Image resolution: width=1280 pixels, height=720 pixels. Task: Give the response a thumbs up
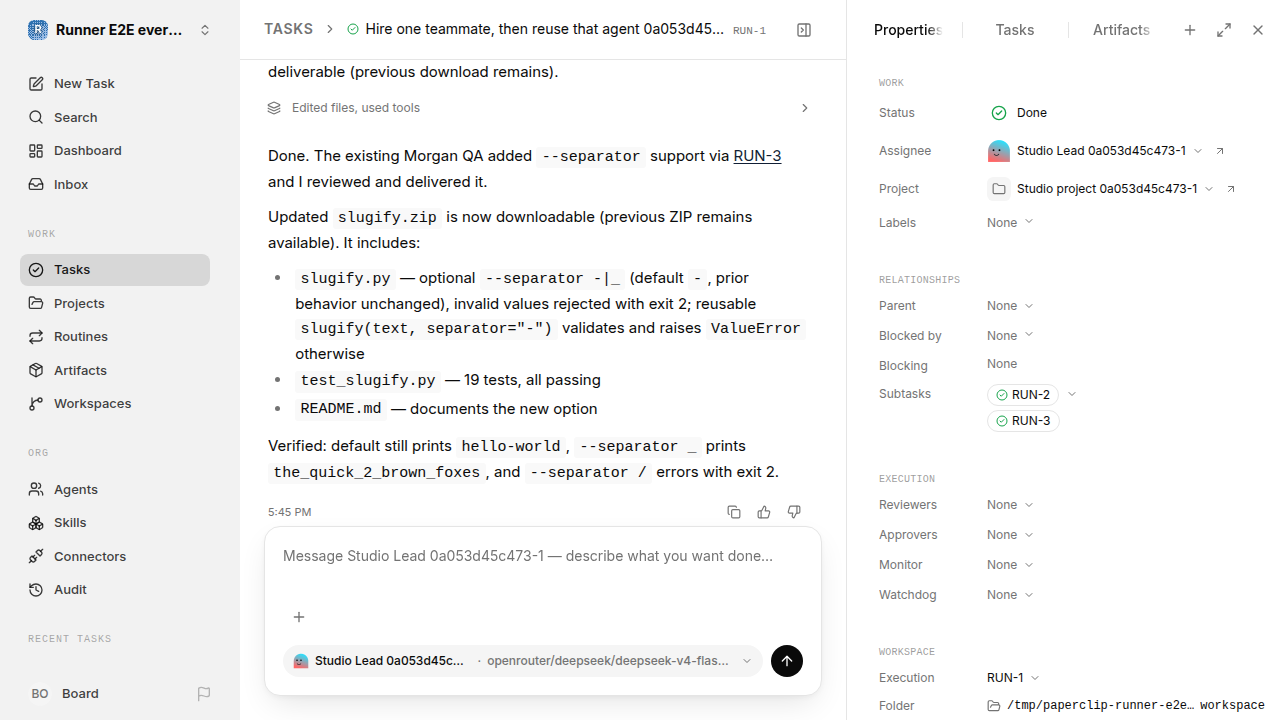pyautogui.click(x=764, y=512)
